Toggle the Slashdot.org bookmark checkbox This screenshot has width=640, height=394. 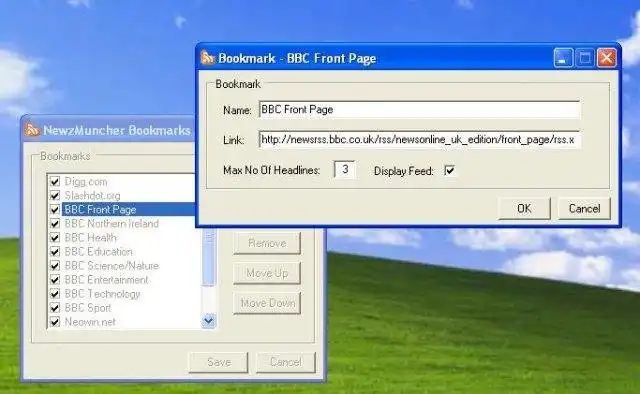click(x=55, y=196)
